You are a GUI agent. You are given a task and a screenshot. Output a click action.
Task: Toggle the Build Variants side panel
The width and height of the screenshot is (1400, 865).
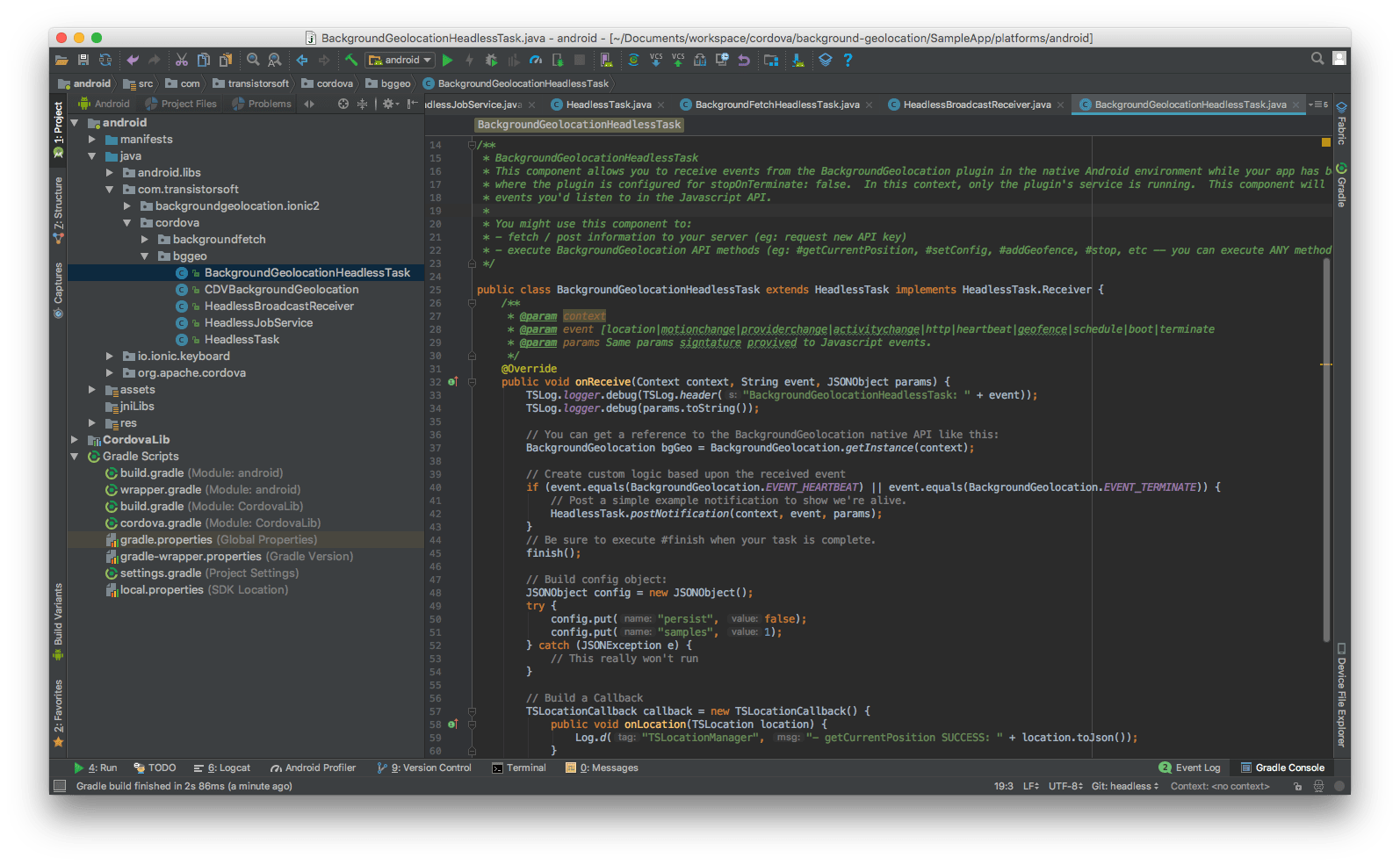point(58,621)
